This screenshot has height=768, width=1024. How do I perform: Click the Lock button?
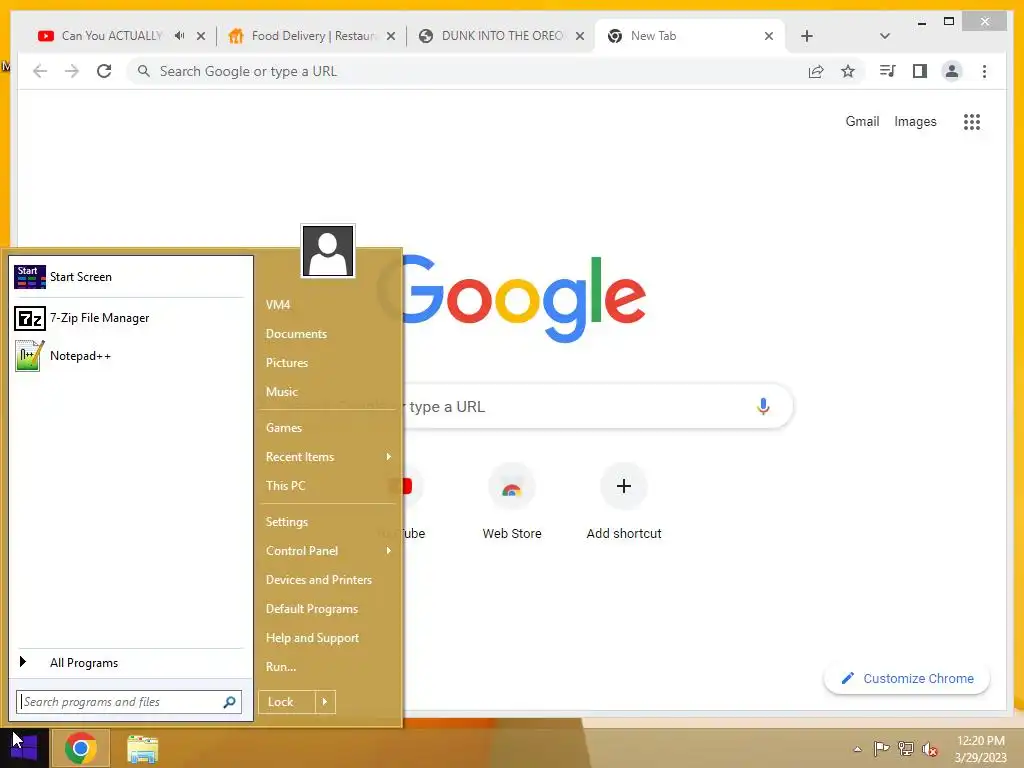coord(287,702)
